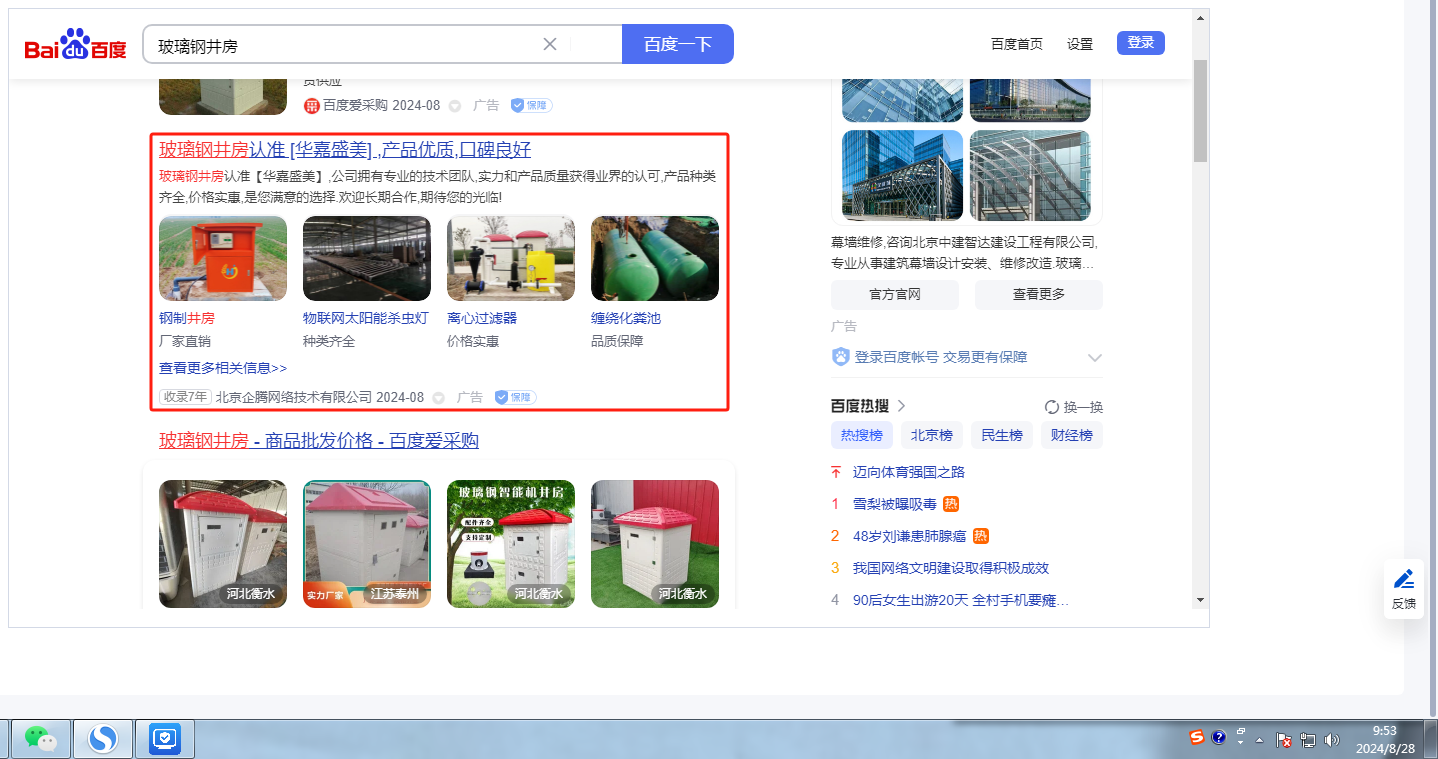Click the 查看更多 button
The height and width of the screenshot is (759, 1438).
pyautogui.click(x=1039, y=294)
